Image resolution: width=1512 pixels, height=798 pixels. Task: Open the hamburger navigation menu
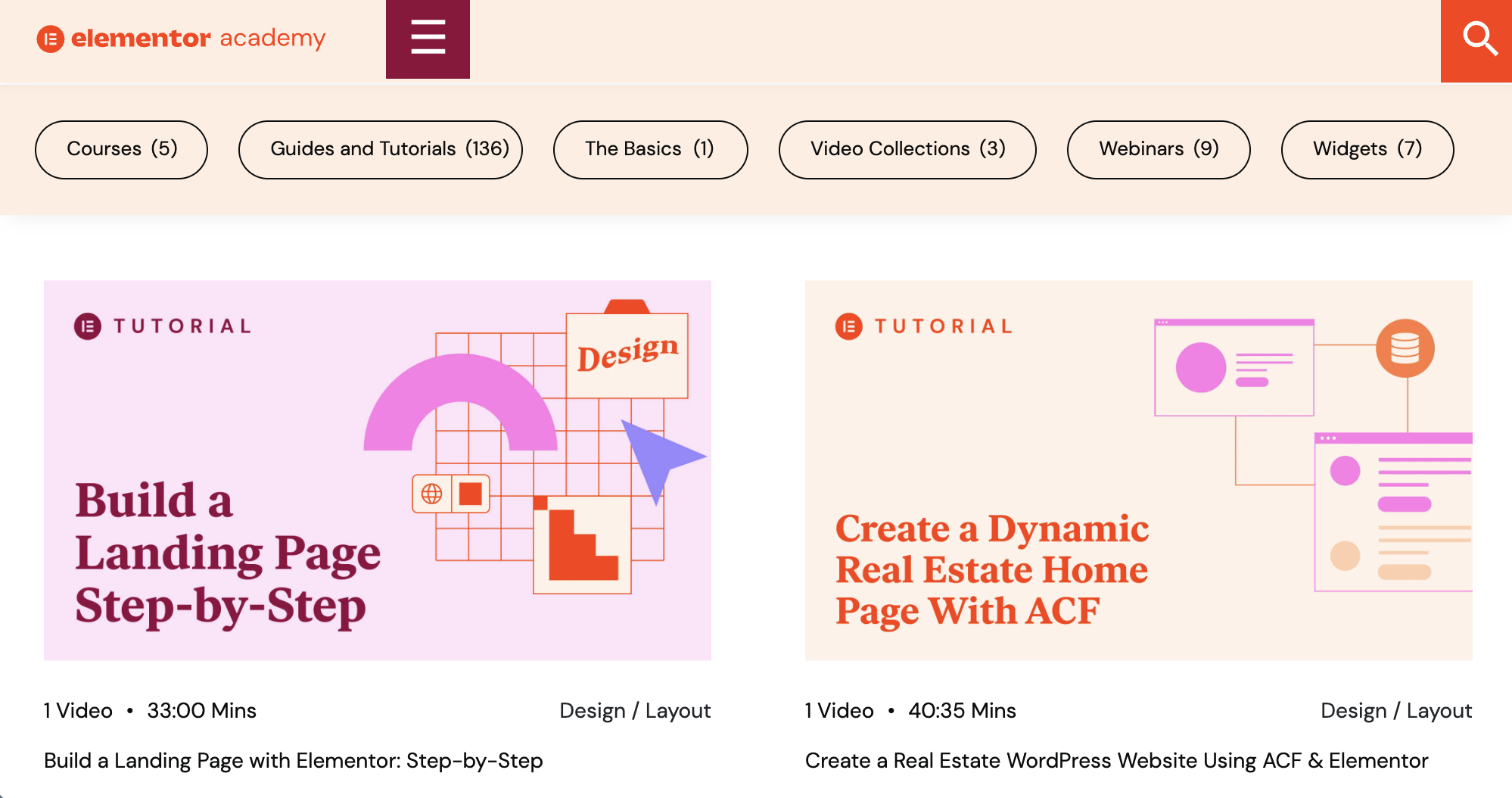pos(428,38)
